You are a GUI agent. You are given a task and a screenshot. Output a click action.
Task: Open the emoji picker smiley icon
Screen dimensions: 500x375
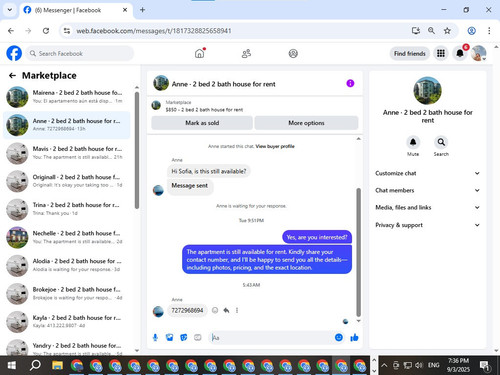coord(339,338)
